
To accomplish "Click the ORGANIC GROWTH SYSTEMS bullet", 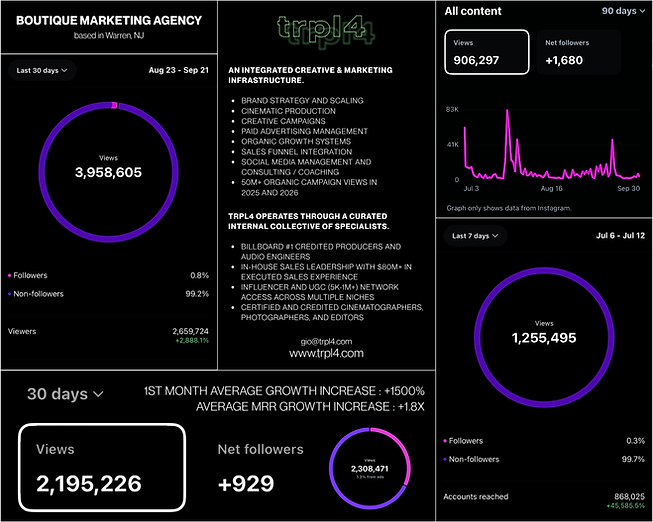I will pyautogui.click(x=296, y=142).
